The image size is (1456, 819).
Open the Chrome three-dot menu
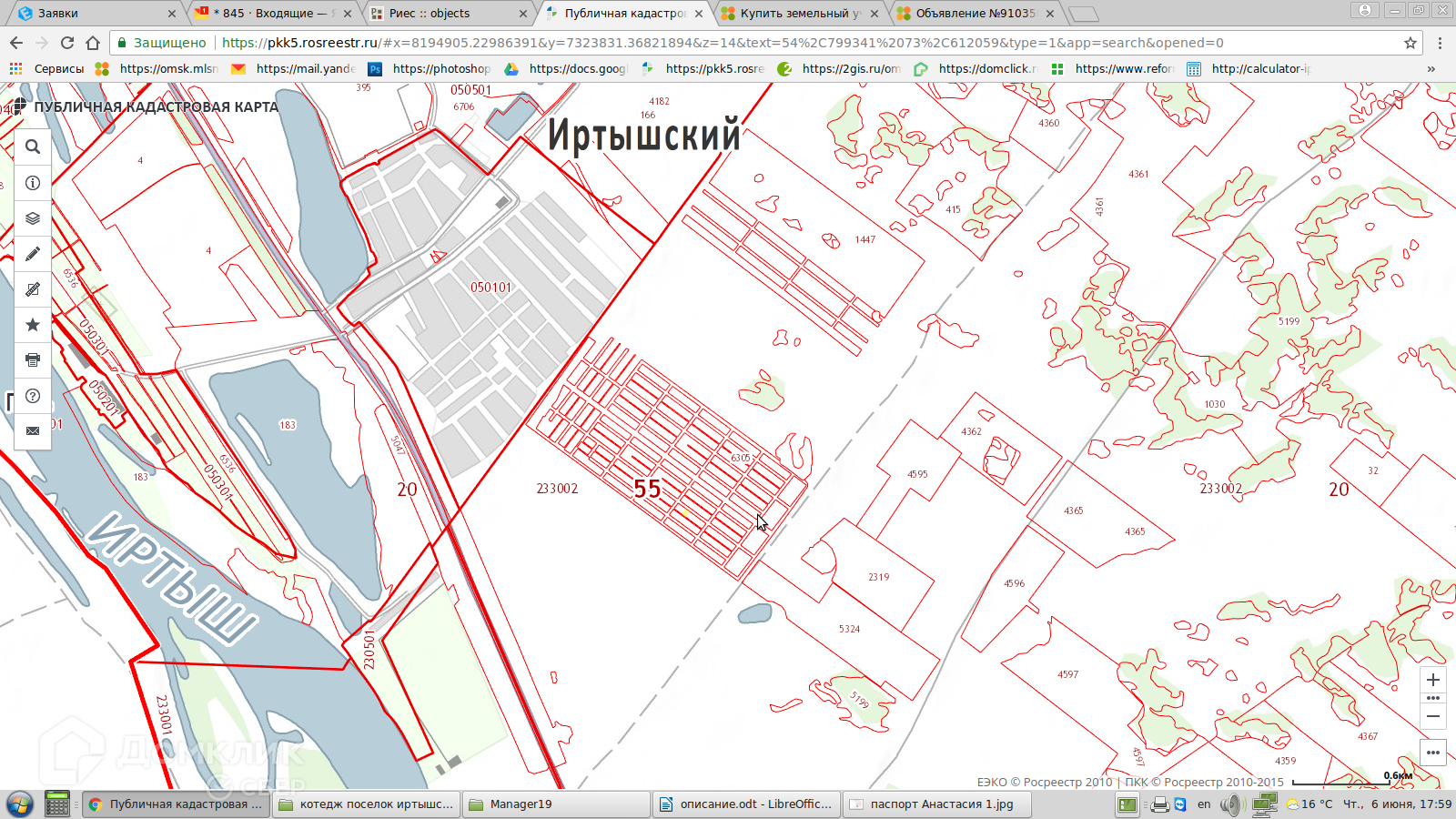tap(1440, 43)
